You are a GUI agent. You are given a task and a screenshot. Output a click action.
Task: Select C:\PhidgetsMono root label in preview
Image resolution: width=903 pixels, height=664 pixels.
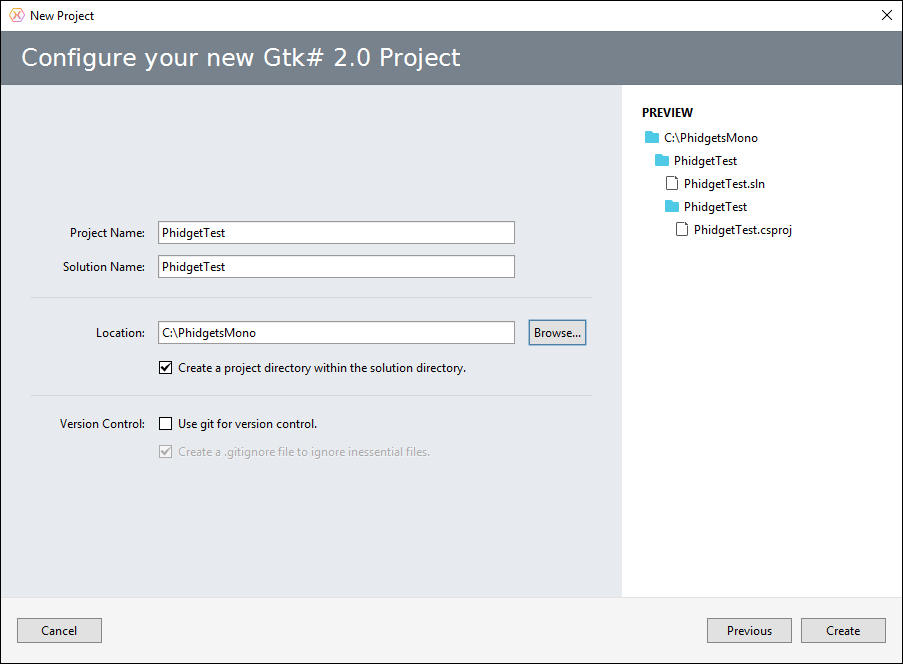(711, 138)
